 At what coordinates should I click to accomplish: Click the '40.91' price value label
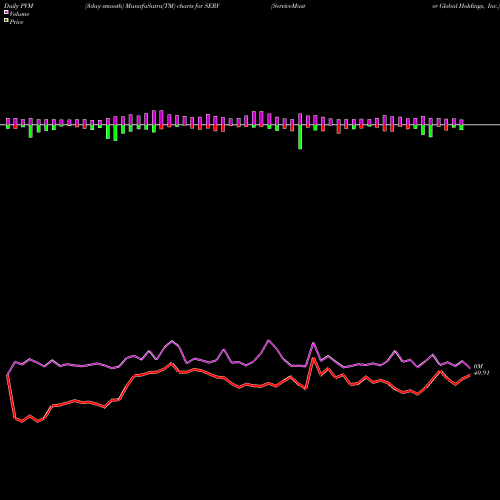tap(482, 373)
